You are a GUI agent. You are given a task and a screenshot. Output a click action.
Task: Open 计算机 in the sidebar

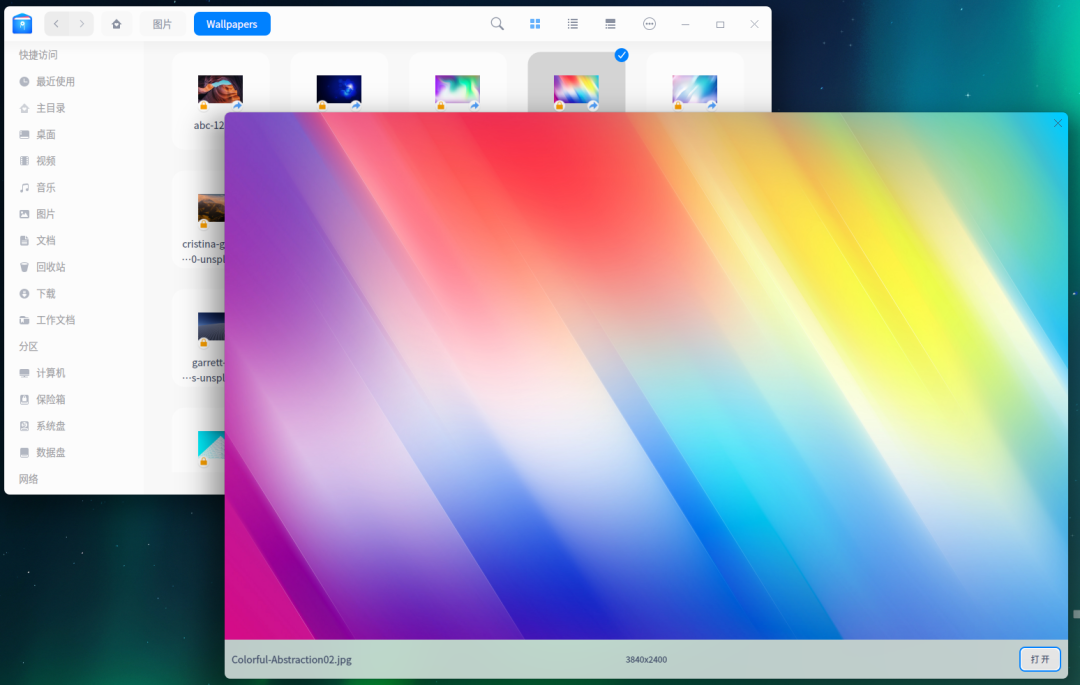51,373
